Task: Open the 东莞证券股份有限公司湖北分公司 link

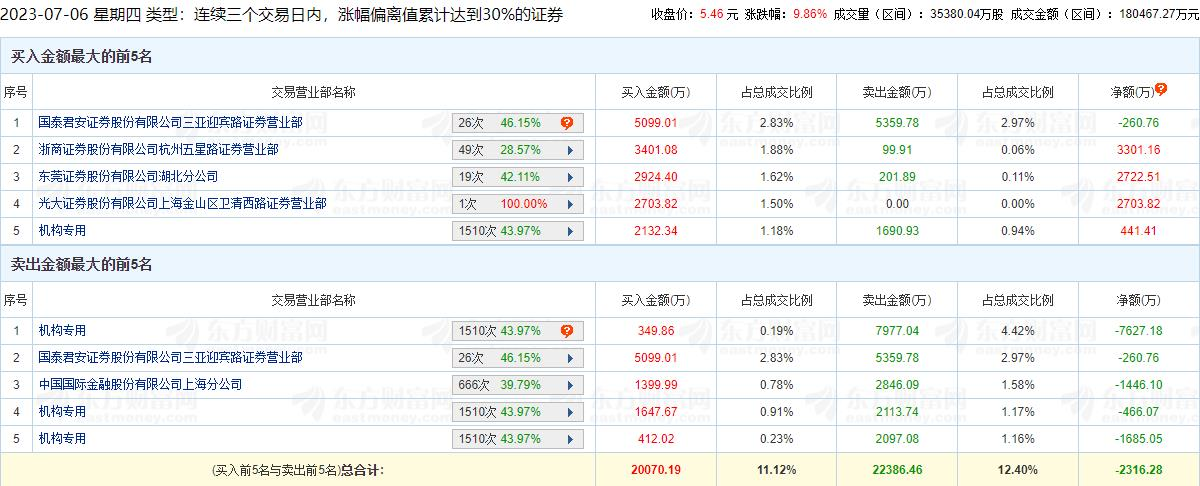Action: click(128, 177)
